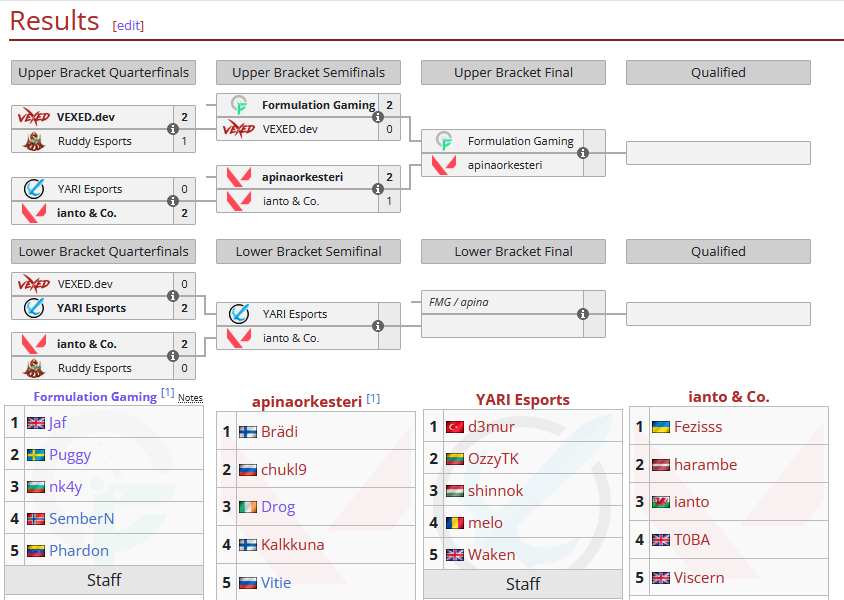The width and height of the screenshot is (844, 600).
Task: Click Wales flag next to ianto
Action: 661,502
